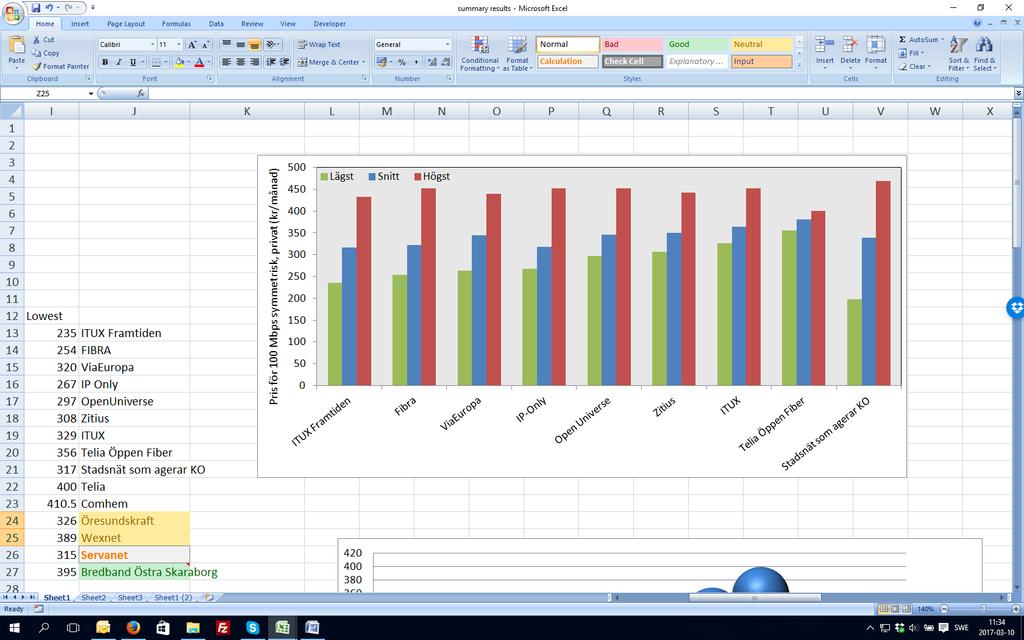Cut the selected cells
Viewport: 1024px width, 640px height.
(44, 40)
